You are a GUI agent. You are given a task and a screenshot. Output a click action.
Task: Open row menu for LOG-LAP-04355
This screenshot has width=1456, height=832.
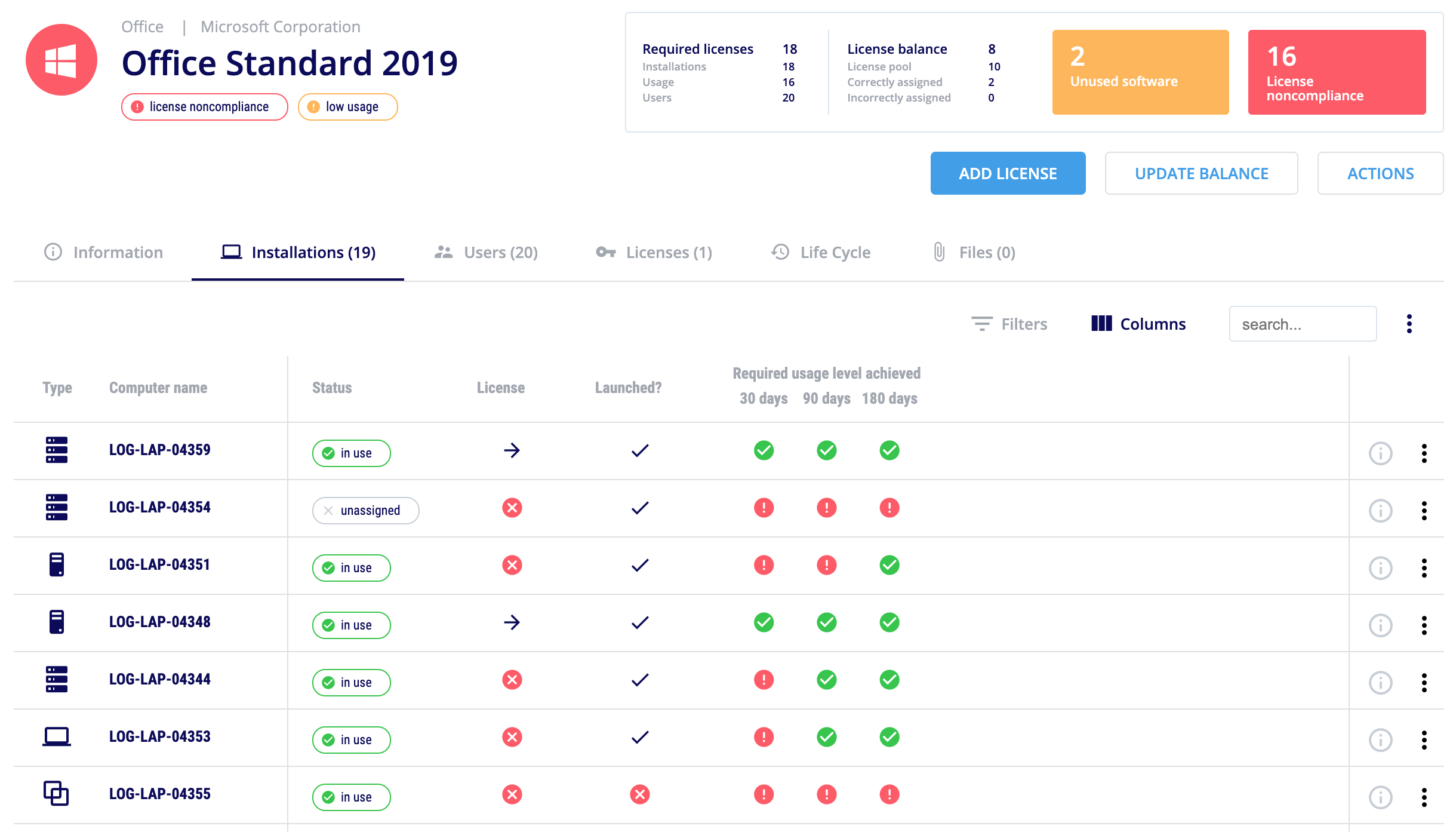1424,797
